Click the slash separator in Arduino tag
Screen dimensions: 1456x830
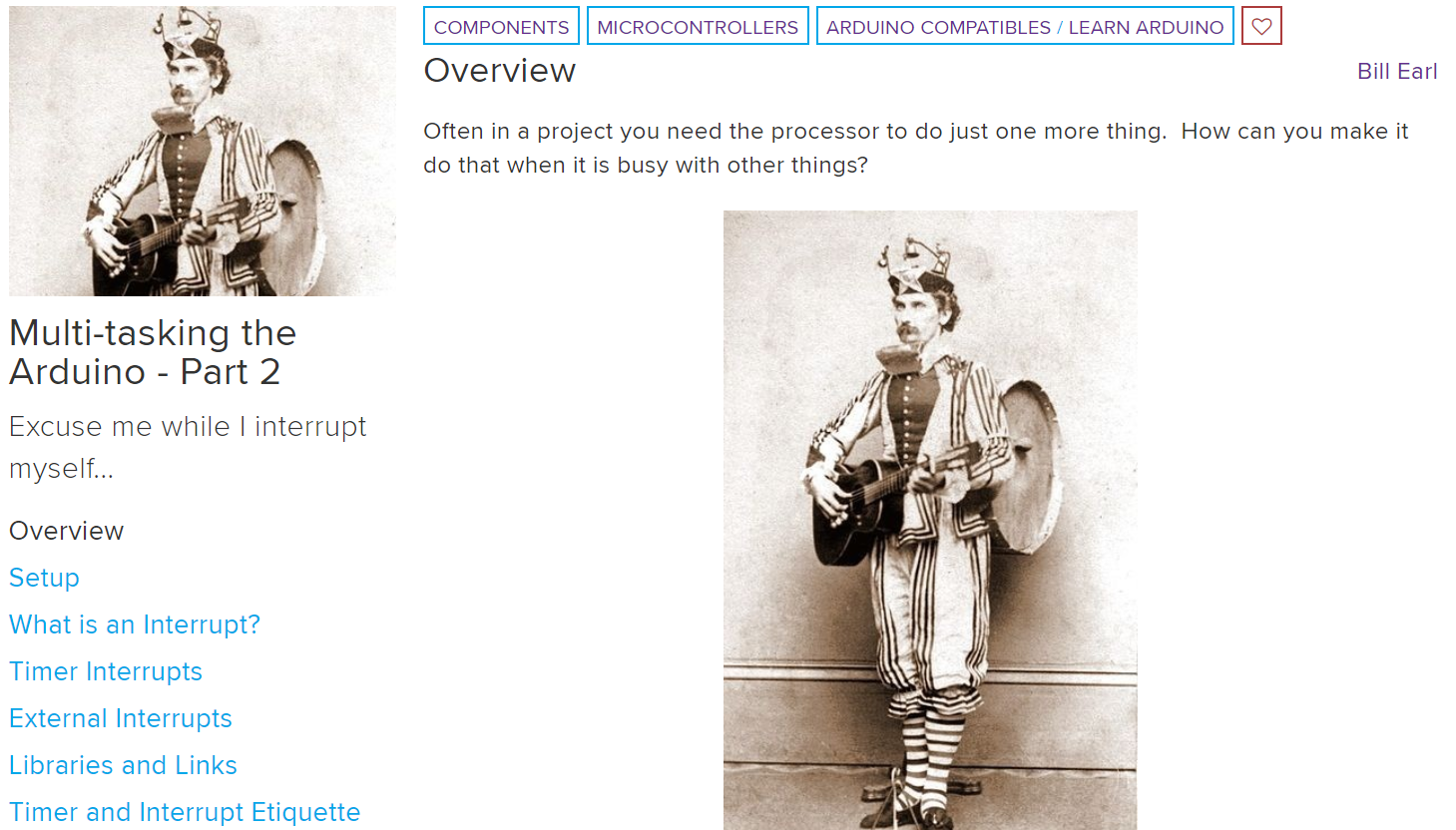pyautogui.click(x=1060, y=27)
